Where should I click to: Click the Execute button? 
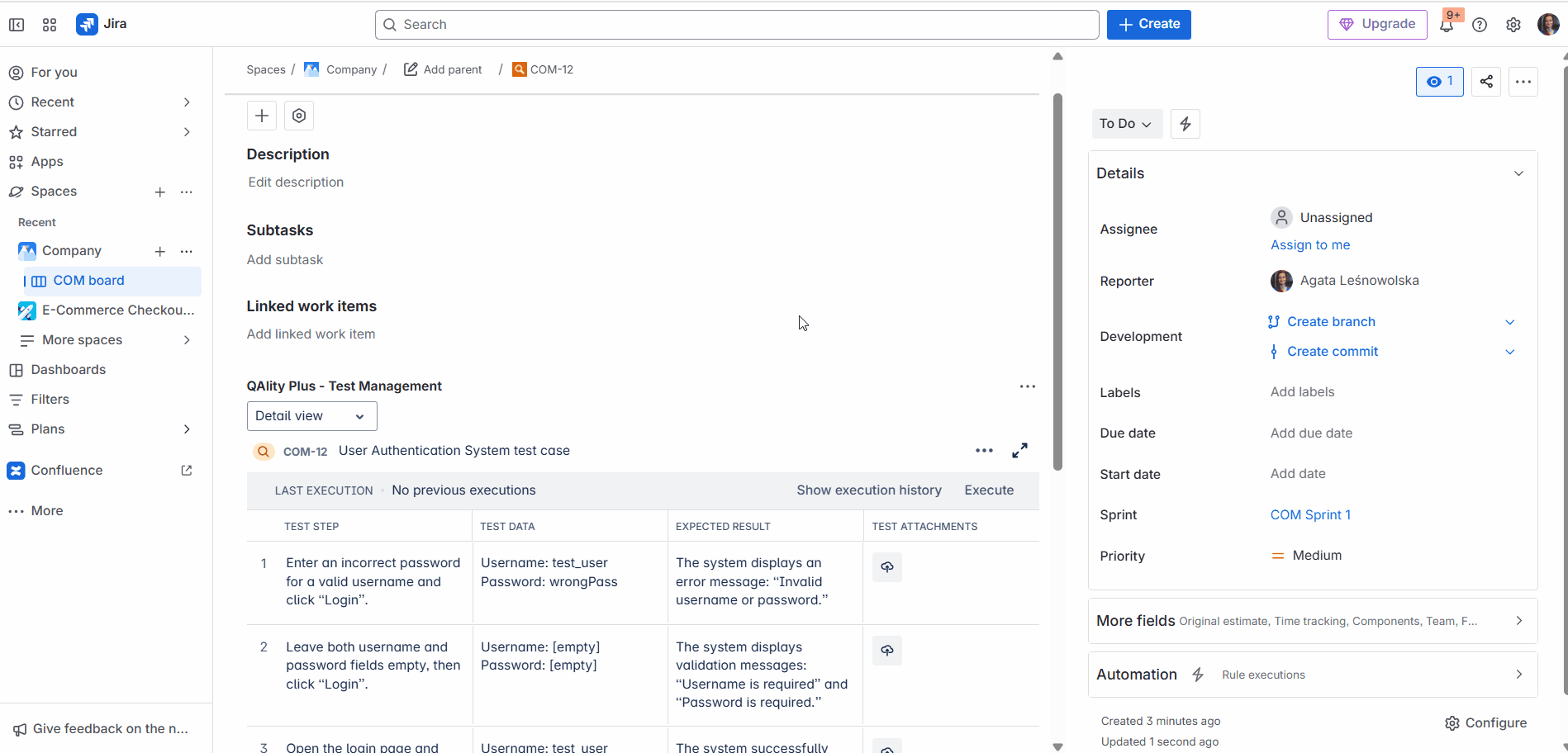pyautogui.click(x=989, y=490)
